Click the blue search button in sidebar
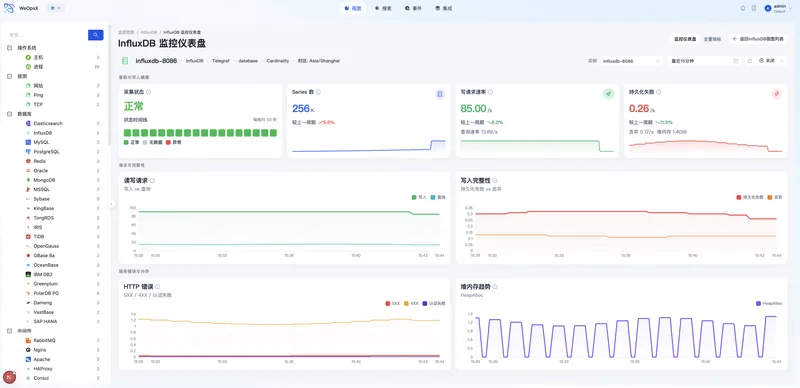This screenshot has width=800, height=388. (x=95, y=35)
